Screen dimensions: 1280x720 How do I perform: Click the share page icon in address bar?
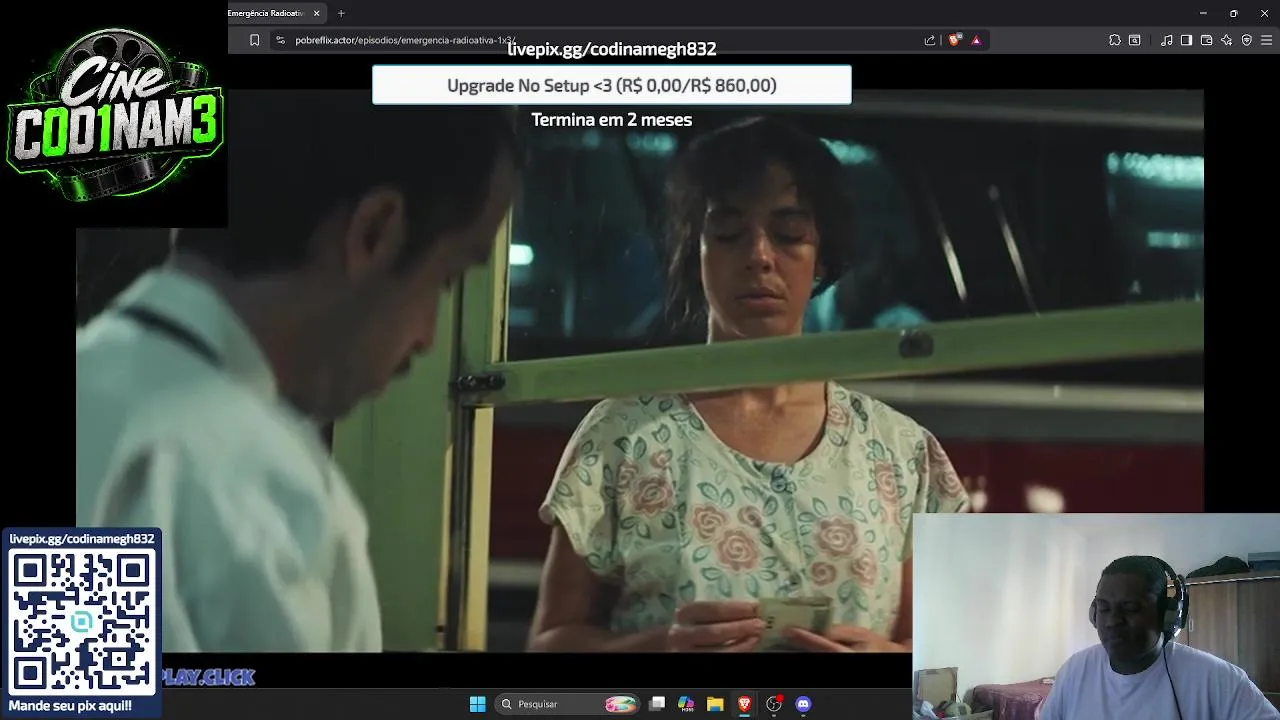930,40
